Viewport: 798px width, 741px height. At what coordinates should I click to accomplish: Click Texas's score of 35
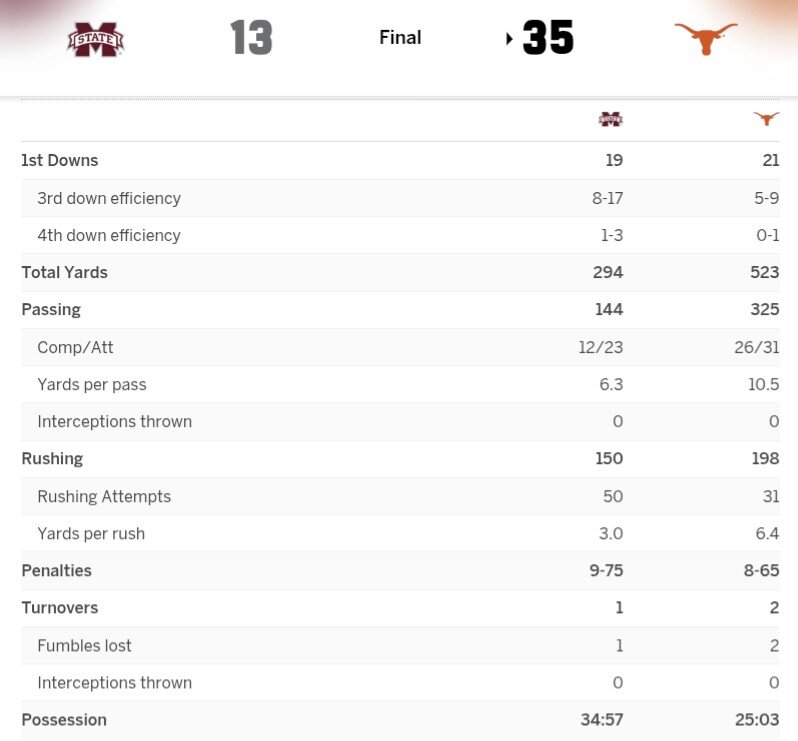[548, 38]
